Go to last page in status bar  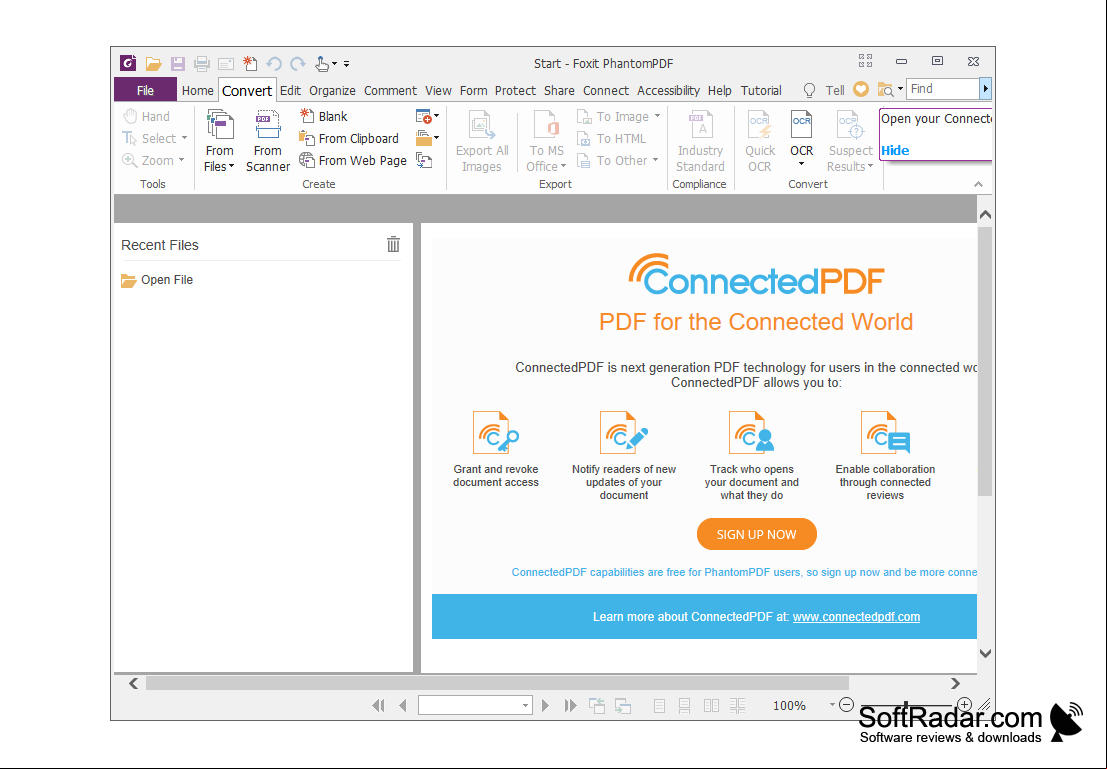[x=570, y=705]
